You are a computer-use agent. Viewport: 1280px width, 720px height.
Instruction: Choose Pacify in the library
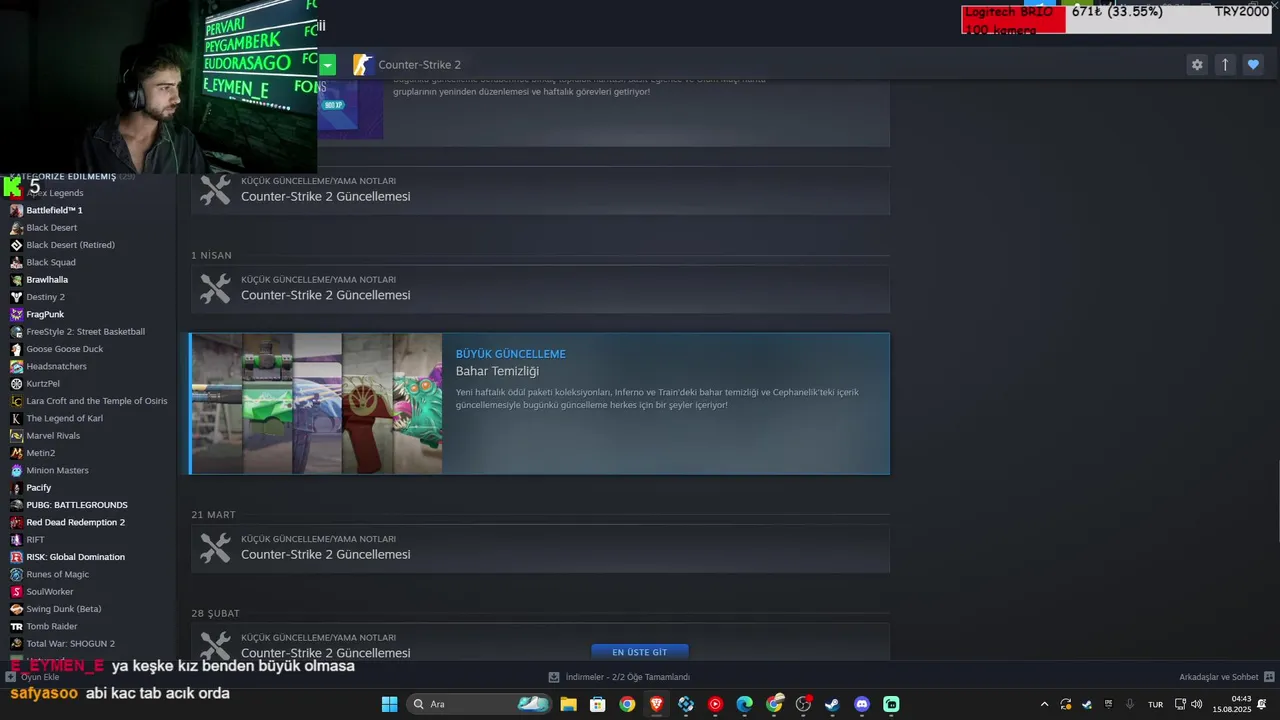[x=38, y=488]
